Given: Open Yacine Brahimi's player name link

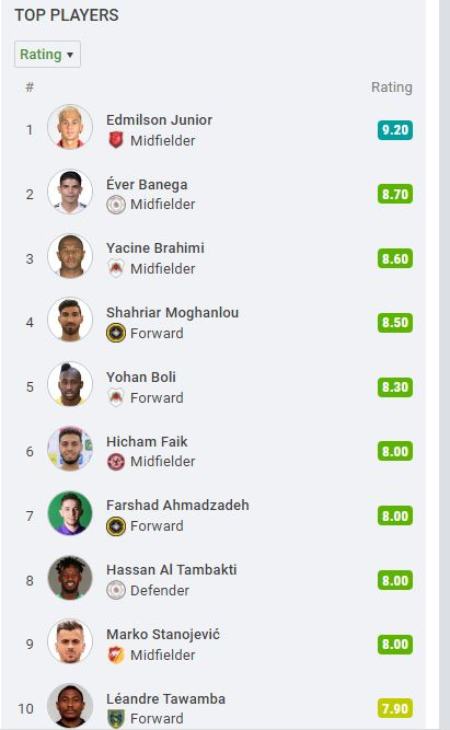Looking at the screenshot, I should (x=155, y=248).
